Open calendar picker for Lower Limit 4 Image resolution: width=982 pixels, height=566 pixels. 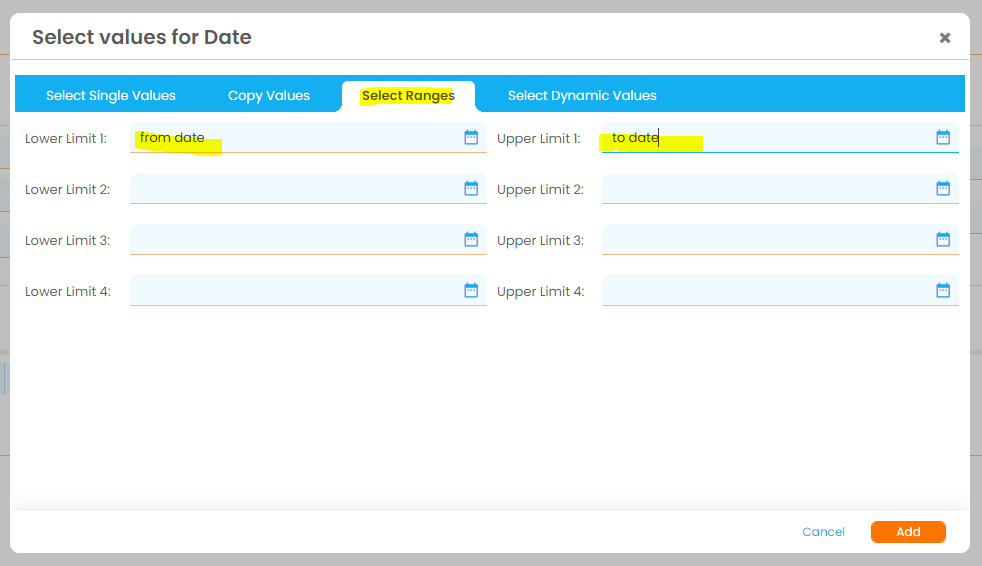[471, 291]
